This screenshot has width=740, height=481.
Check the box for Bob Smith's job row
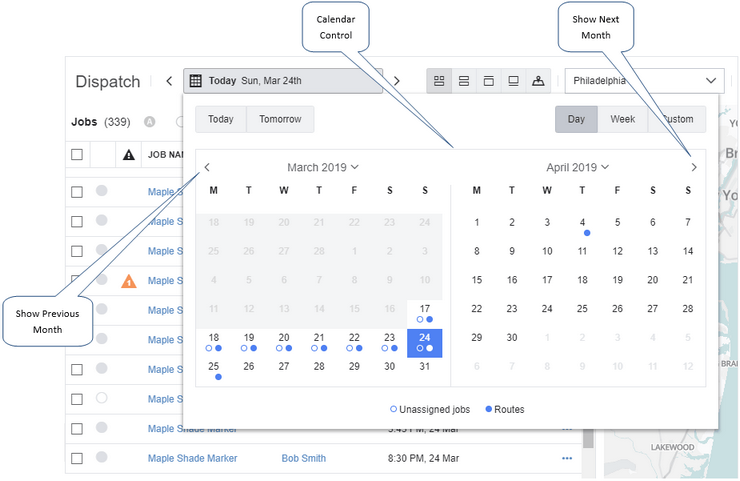77,459
